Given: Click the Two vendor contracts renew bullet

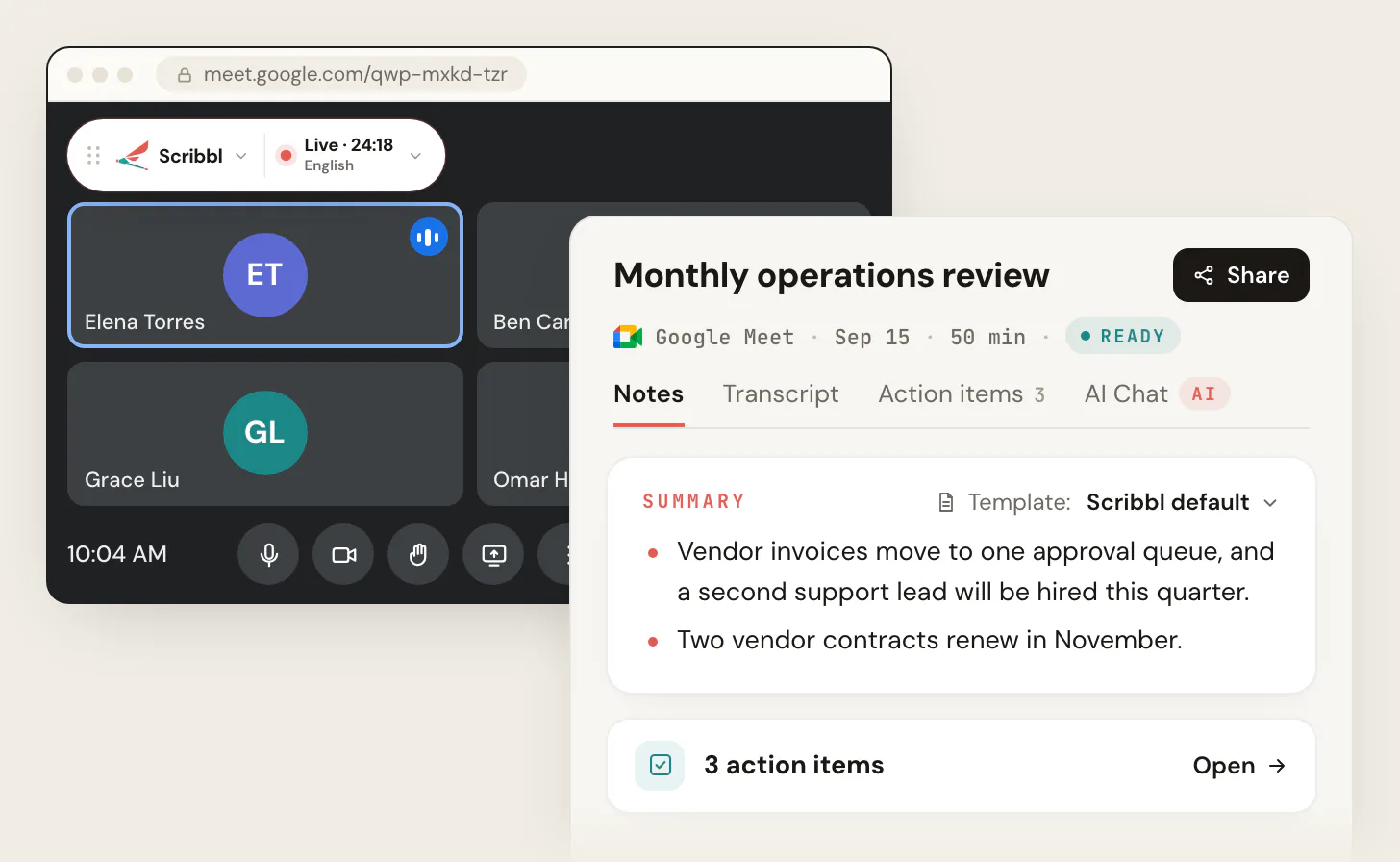Looking at the screenshot, I should [930, 640].
